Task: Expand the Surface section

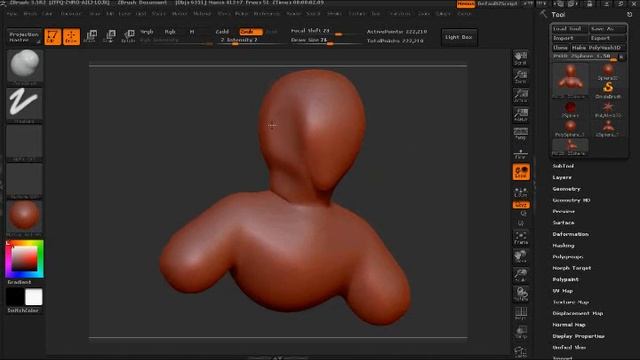Action: coord(563,223)
